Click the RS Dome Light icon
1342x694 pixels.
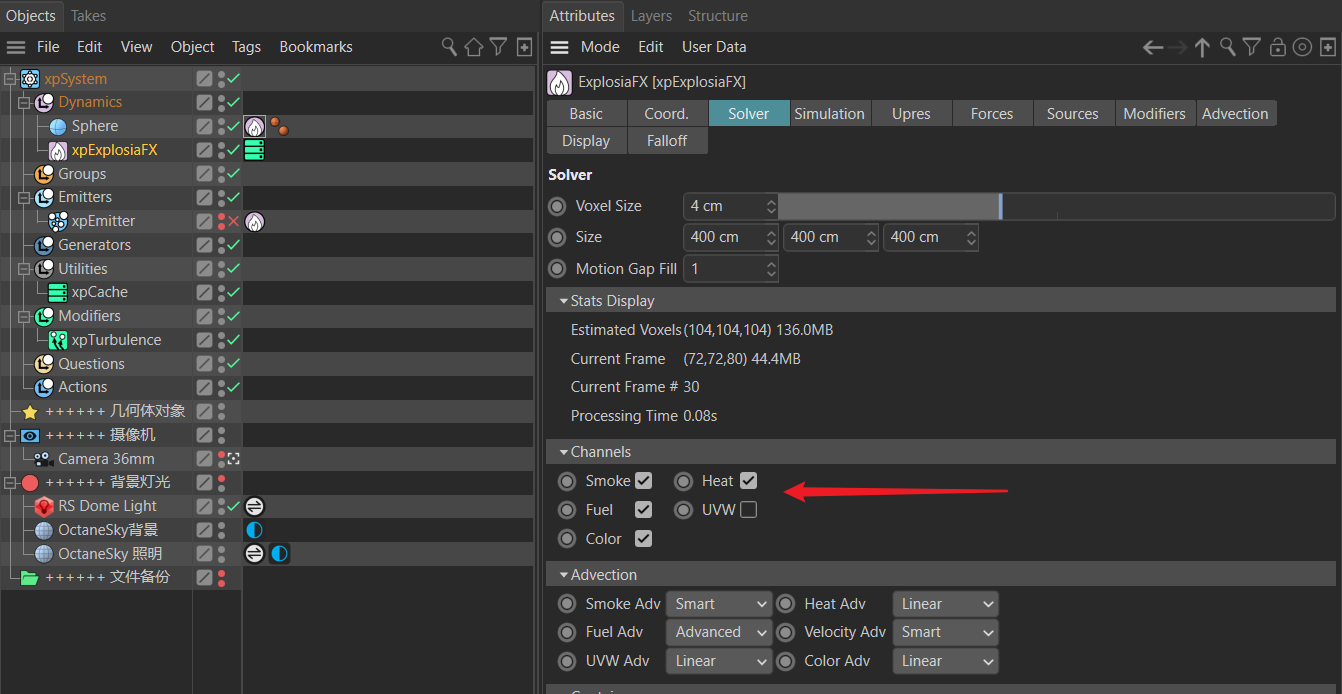44,506
